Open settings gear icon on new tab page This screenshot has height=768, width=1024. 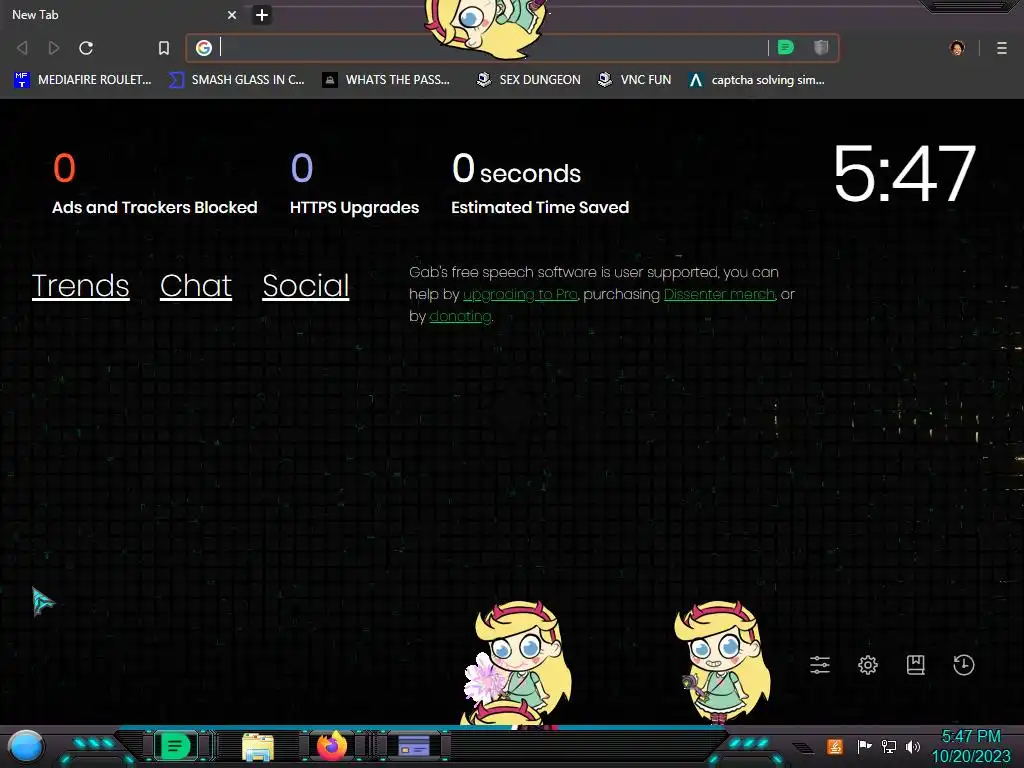coord(868,665)
